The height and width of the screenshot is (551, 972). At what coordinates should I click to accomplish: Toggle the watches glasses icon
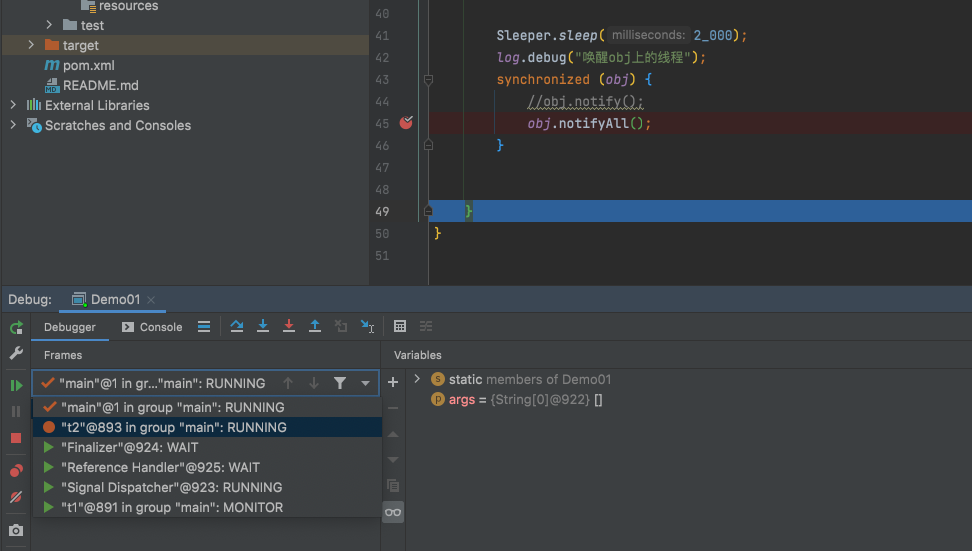pos(393,513)
